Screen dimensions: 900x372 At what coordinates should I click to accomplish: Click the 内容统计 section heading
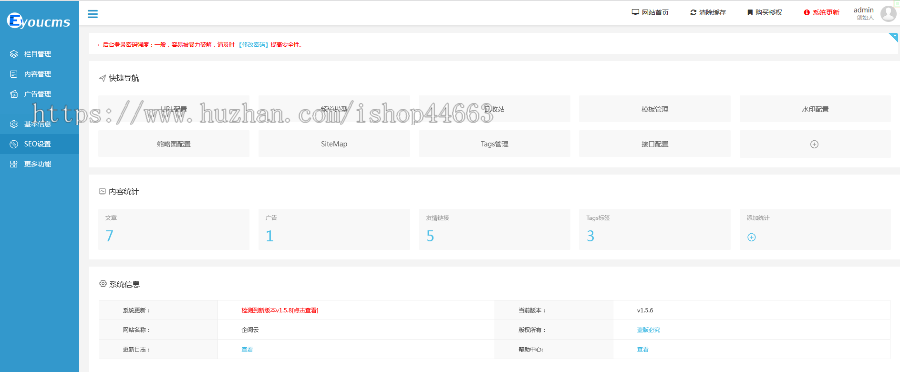click(123, 191)
